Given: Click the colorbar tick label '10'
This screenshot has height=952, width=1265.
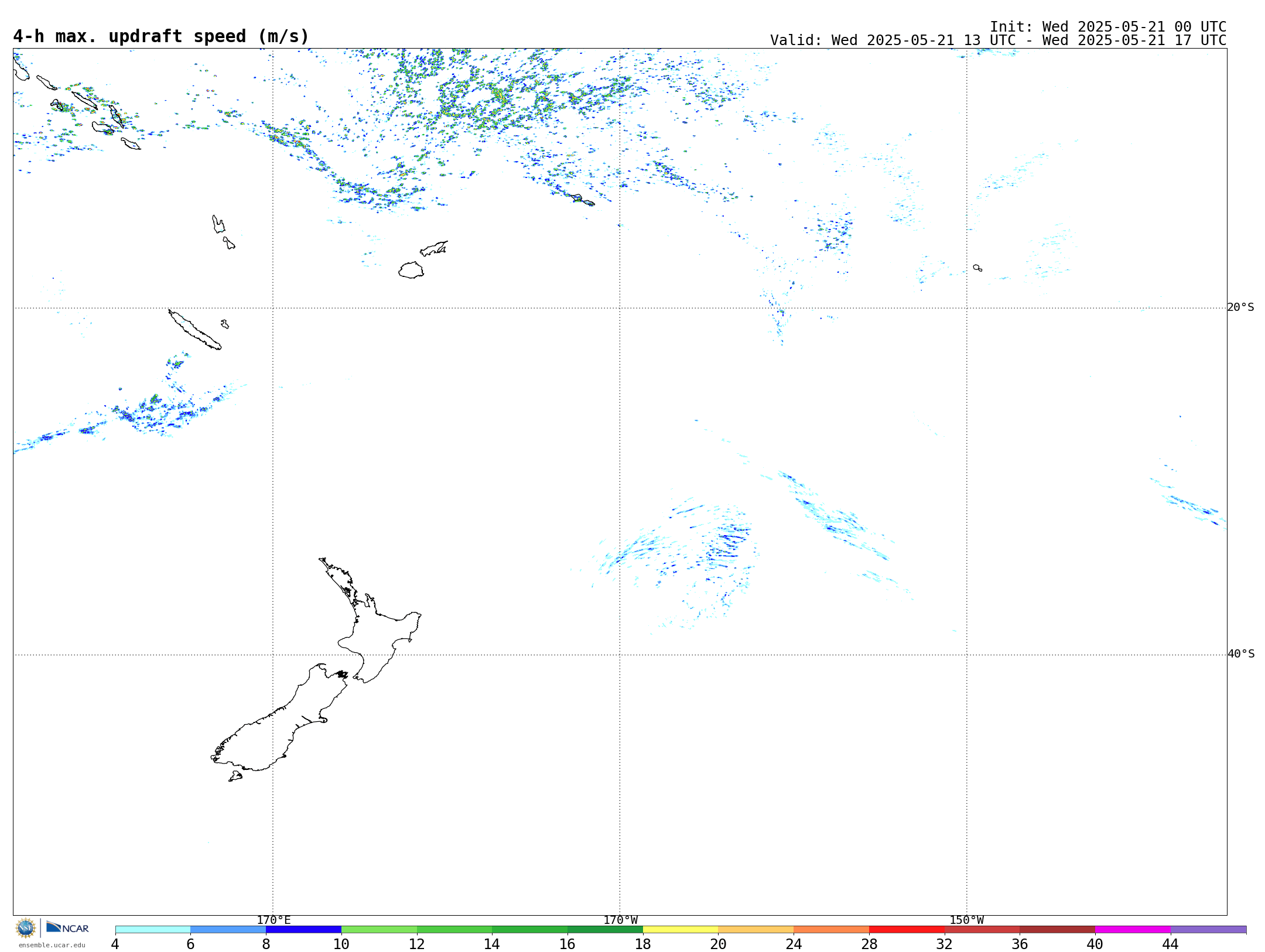Looking at the screenshot, I should [x=341, y=944].
